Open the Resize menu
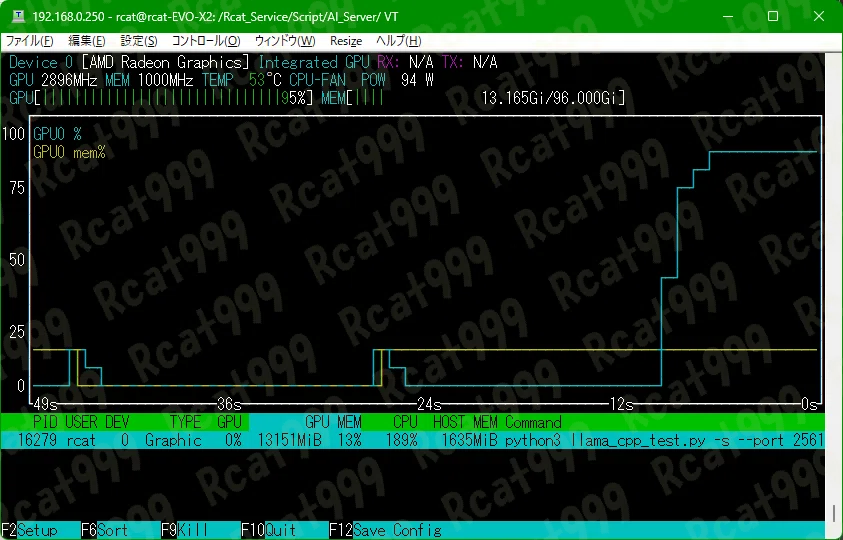 [346, 41]
